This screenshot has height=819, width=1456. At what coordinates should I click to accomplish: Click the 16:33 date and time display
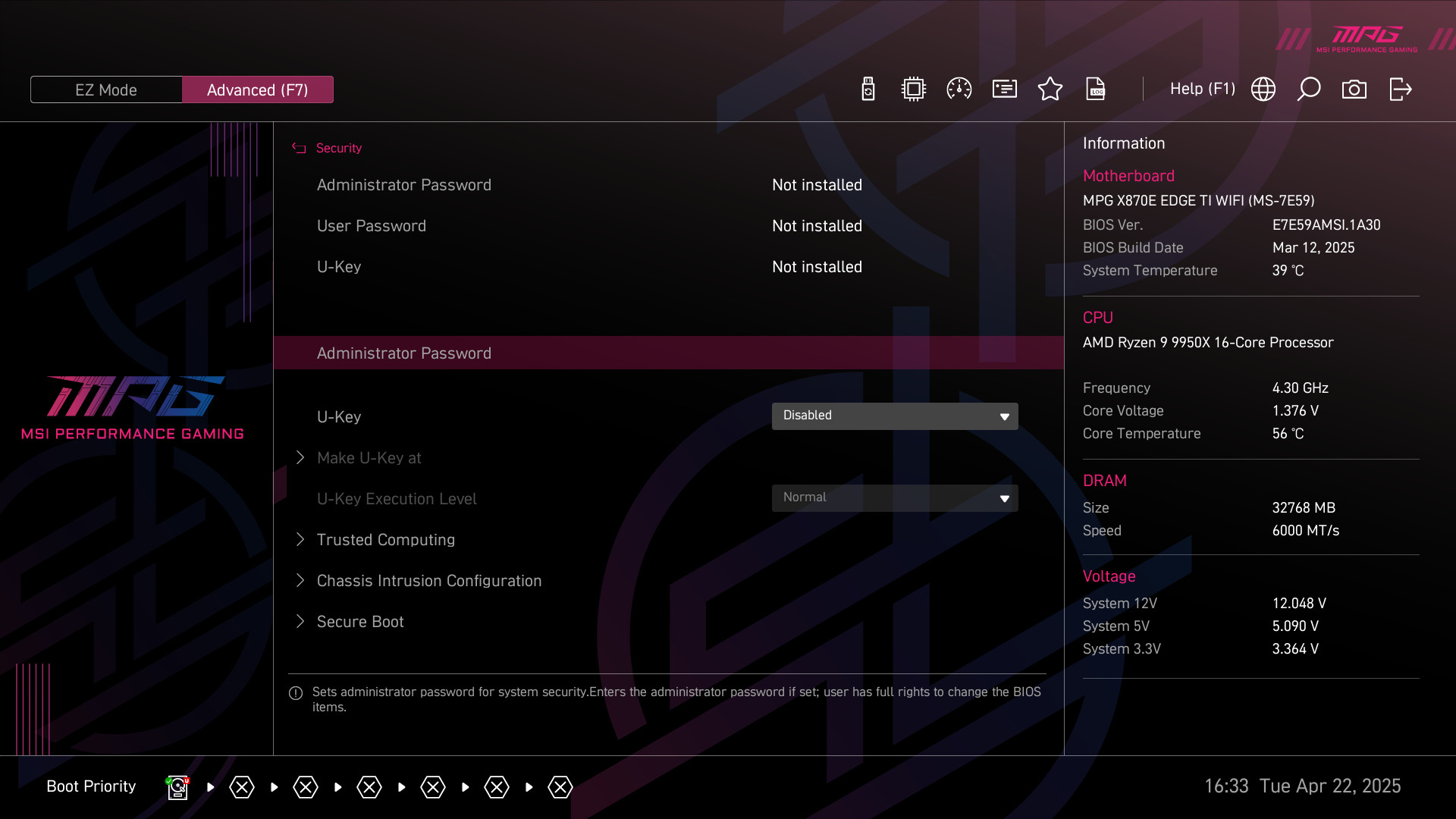coord(1302,786)
